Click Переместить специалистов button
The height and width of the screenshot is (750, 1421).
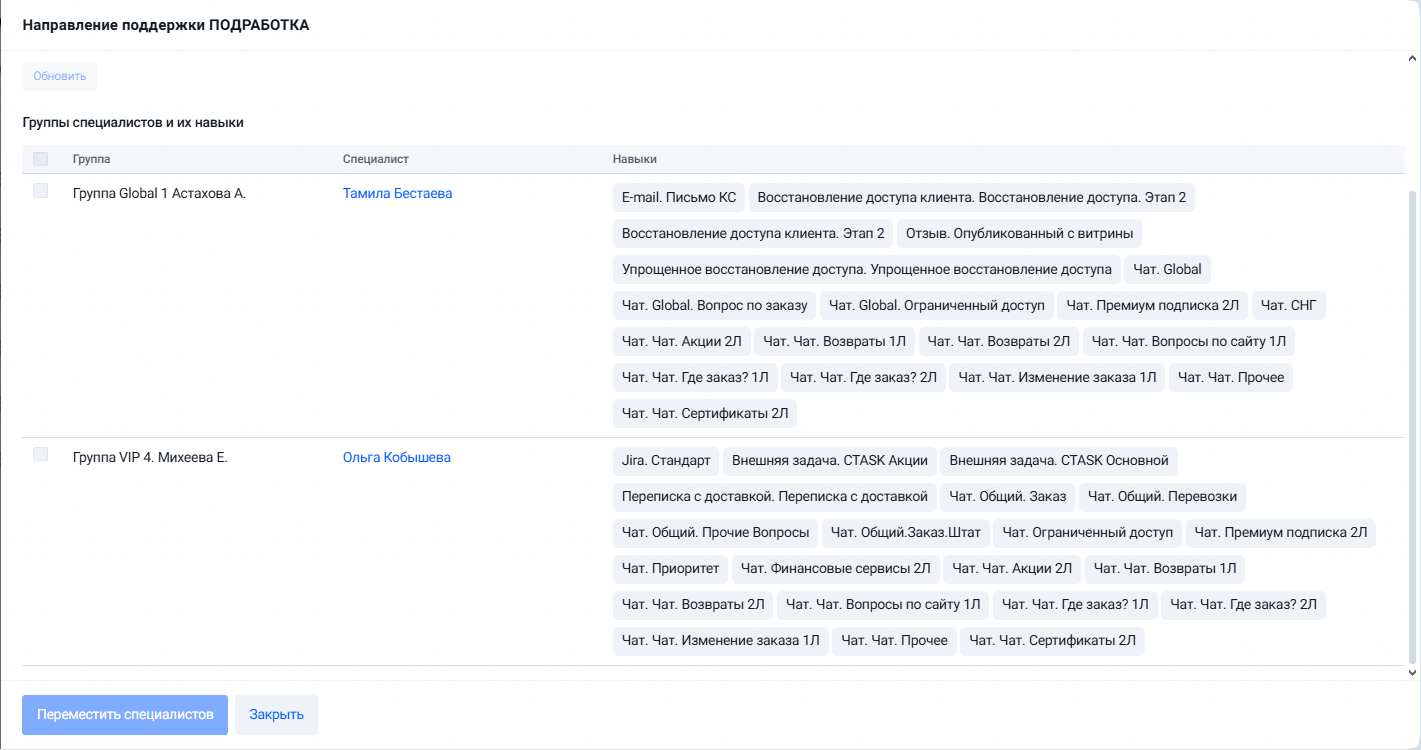125,715
